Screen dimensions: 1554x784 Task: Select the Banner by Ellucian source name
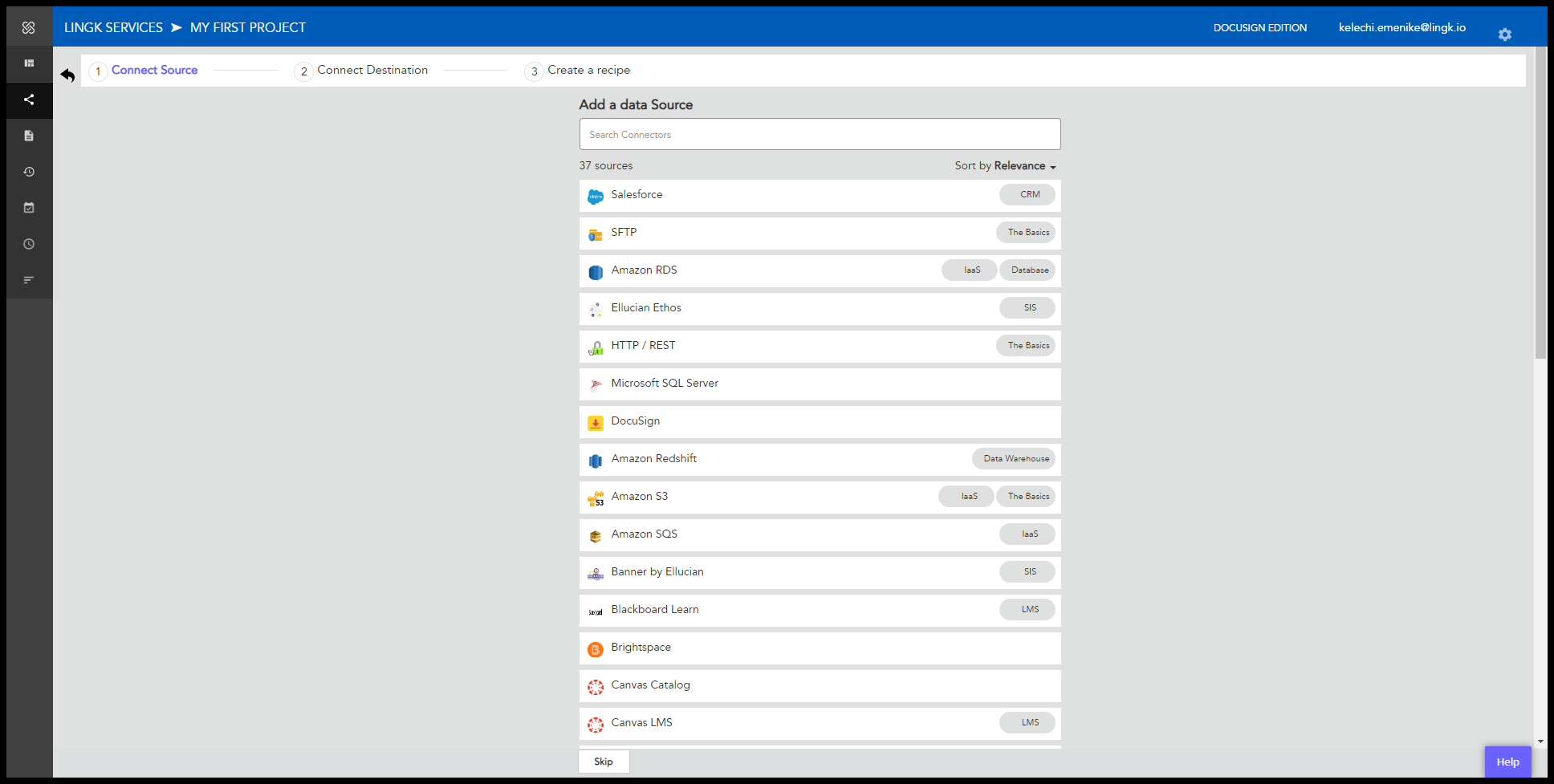(x=657, y=571)
